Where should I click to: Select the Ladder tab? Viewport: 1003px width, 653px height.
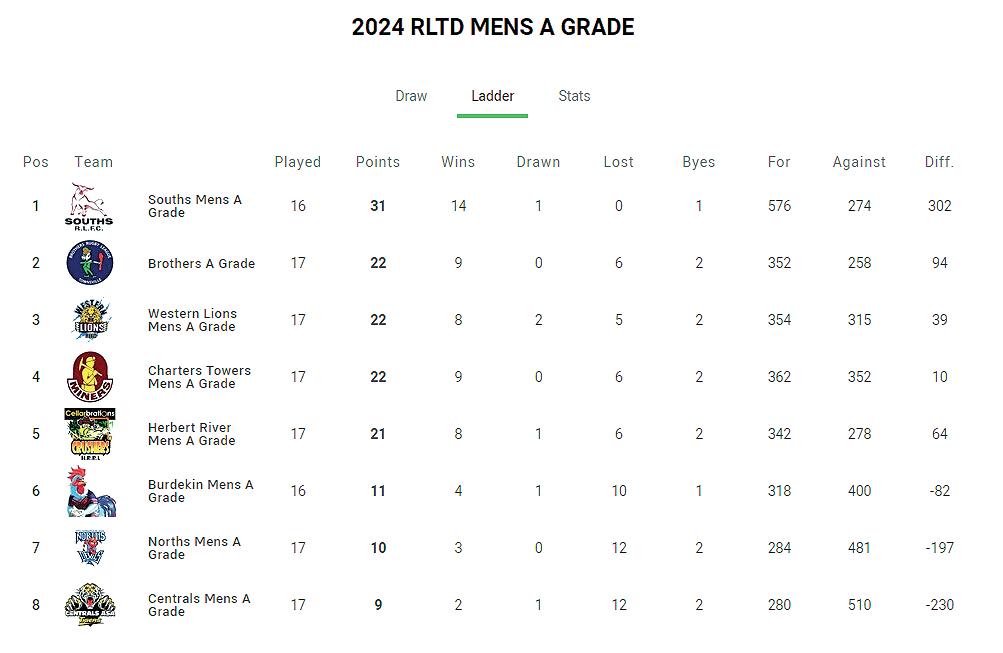pos(493,96)
